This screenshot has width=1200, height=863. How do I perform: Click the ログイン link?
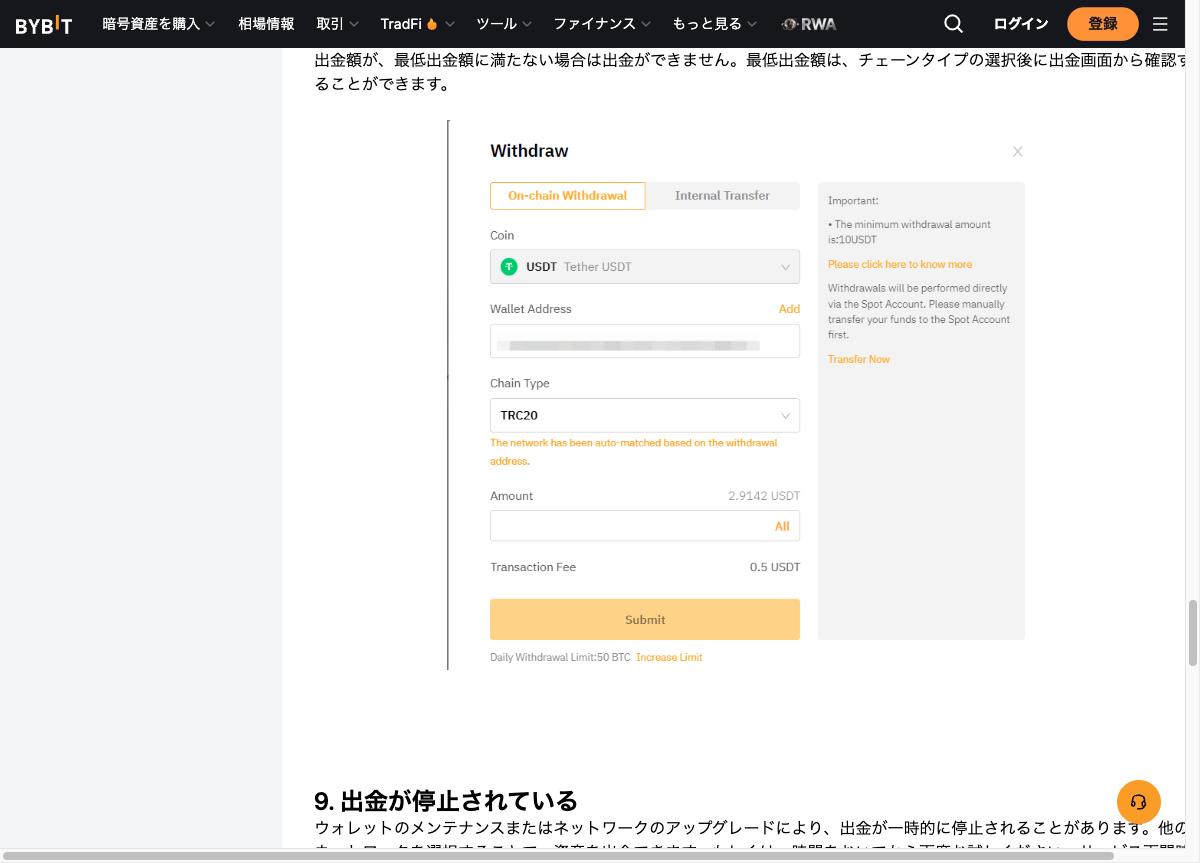[1021, 24]
